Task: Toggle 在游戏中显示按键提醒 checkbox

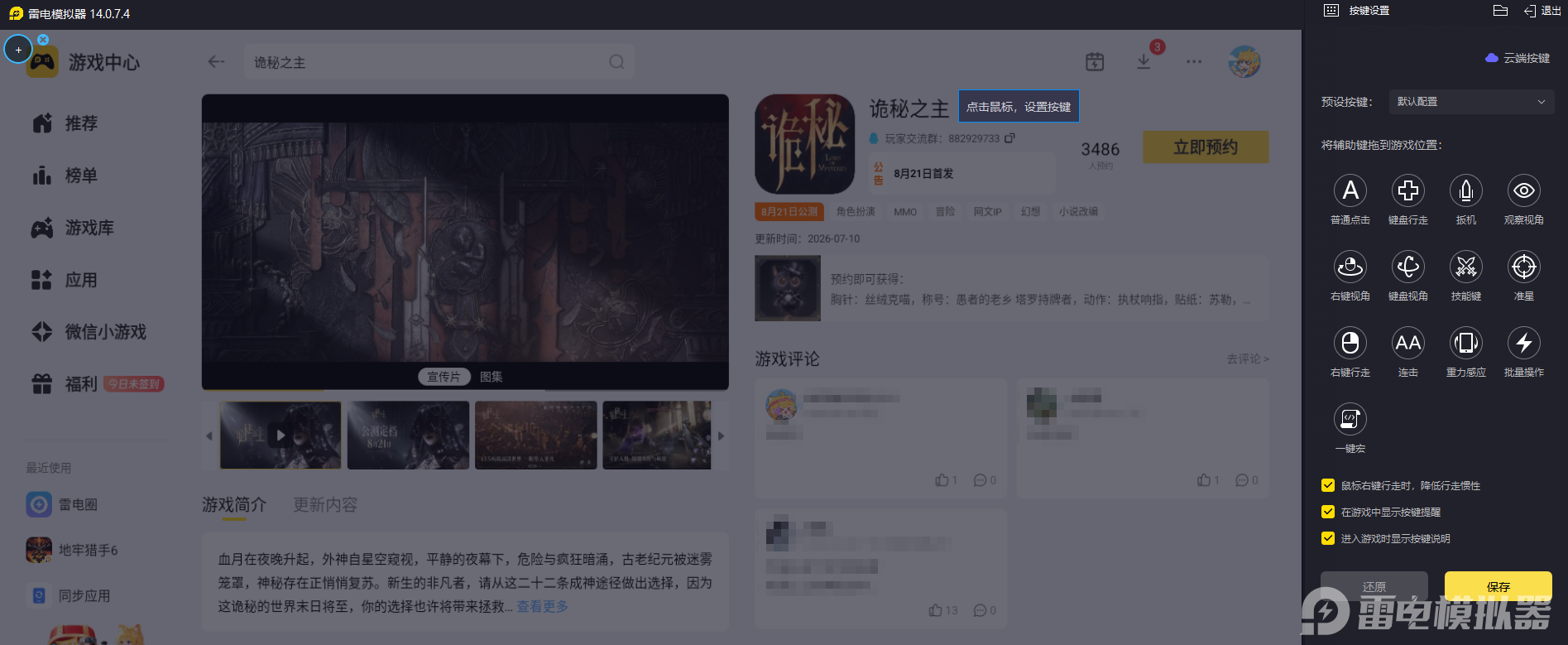Action: coord(1328,512)
